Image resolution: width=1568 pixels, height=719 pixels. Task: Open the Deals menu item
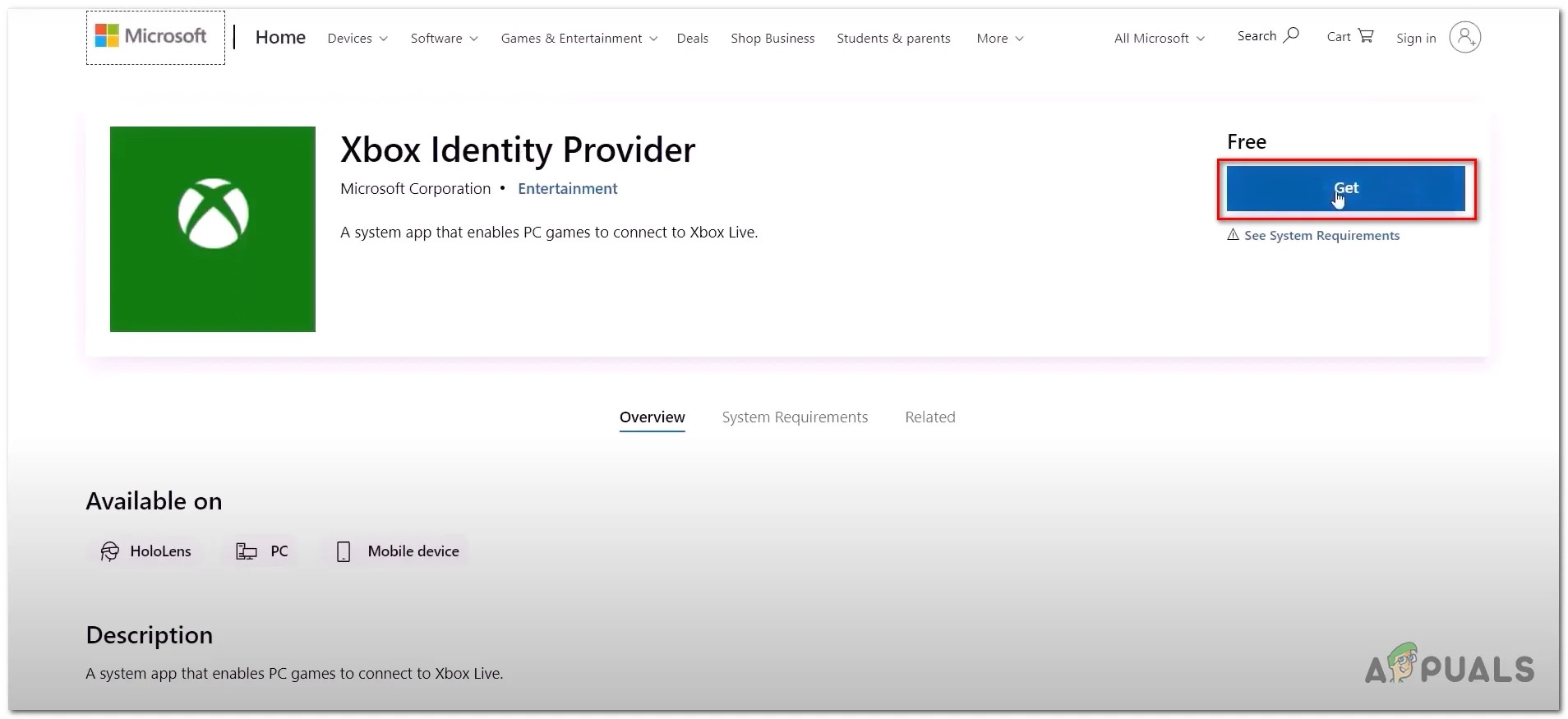click(x=693, y=39)
